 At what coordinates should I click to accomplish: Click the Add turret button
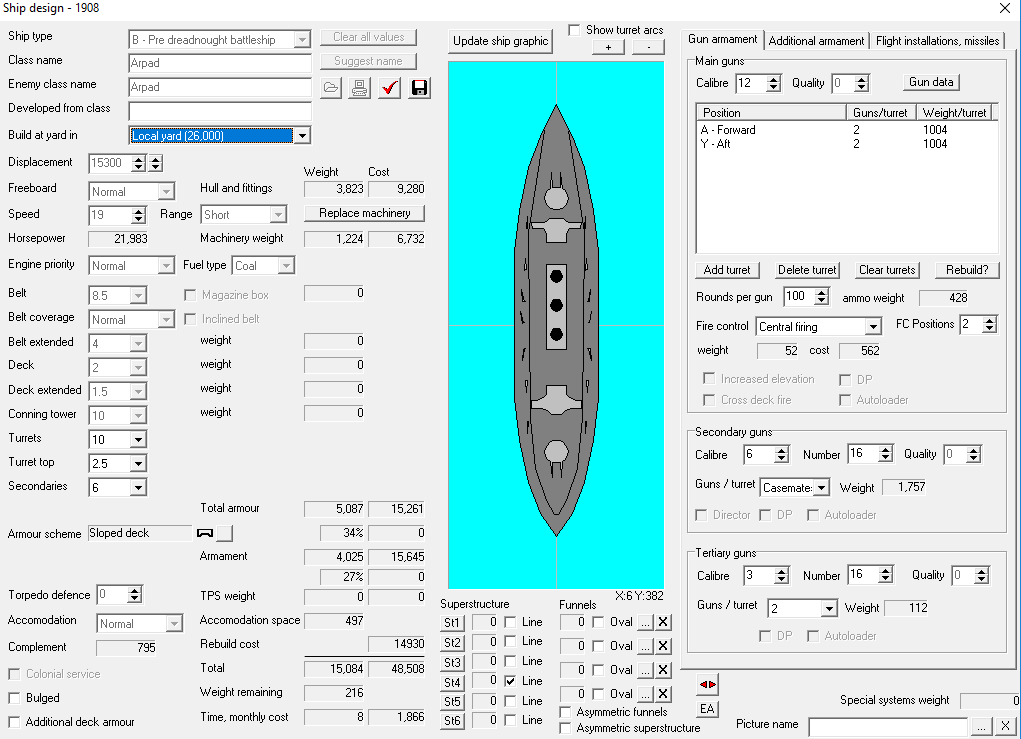pos(727,270)
